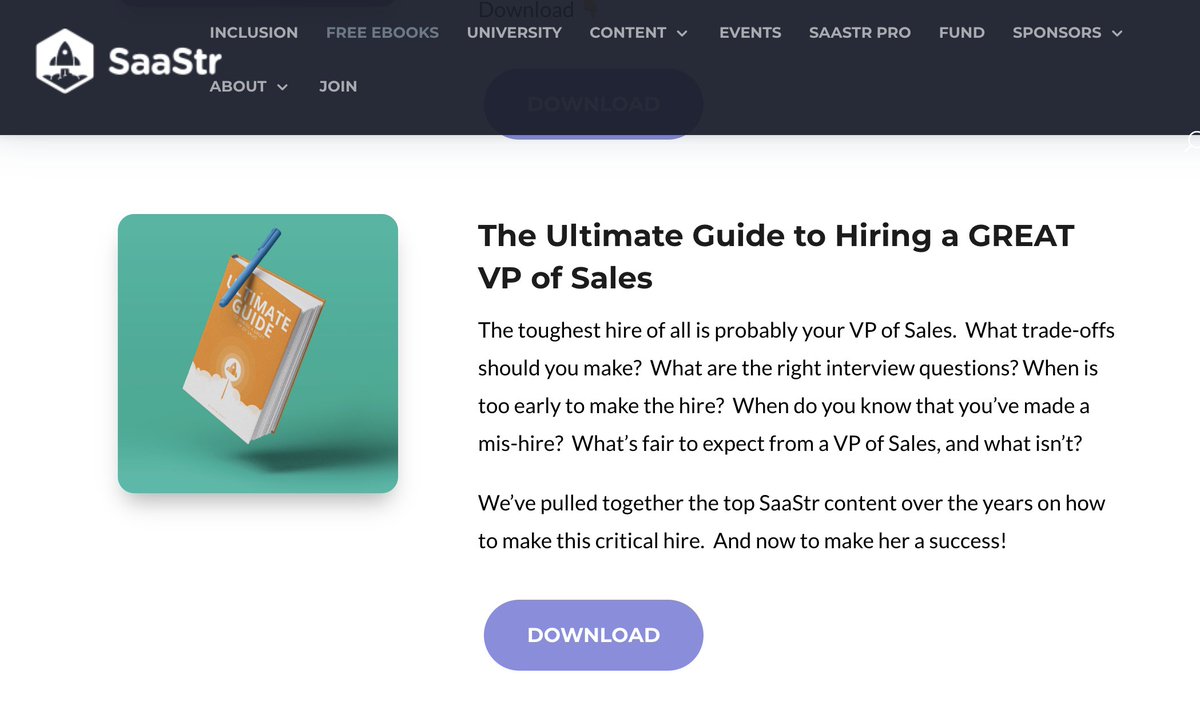Go to SaaStr Pro page

(x=860, y=33)
